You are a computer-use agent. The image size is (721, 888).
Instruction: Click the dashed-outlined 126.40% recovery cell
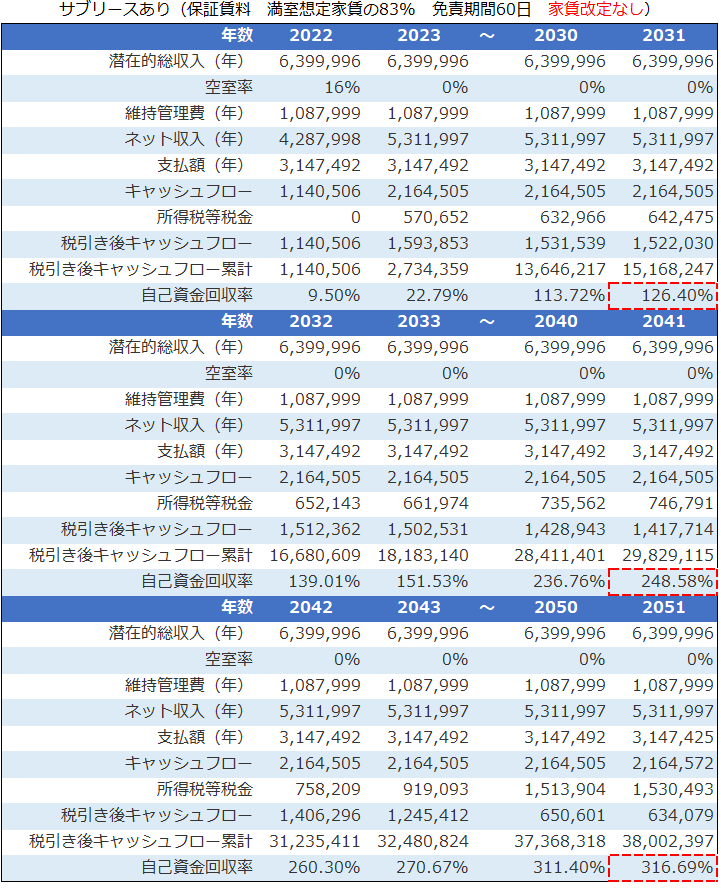664,296
